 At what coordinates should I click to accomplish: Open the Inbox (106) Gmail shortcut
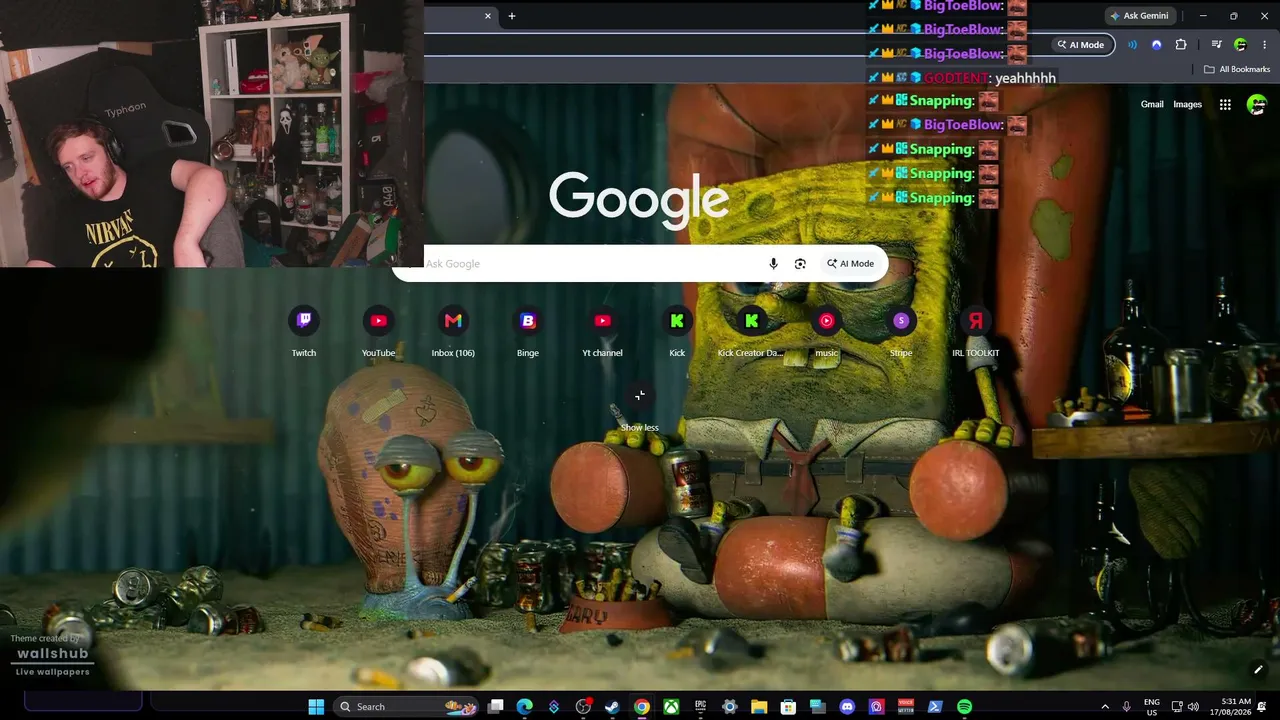click(453, 331)
